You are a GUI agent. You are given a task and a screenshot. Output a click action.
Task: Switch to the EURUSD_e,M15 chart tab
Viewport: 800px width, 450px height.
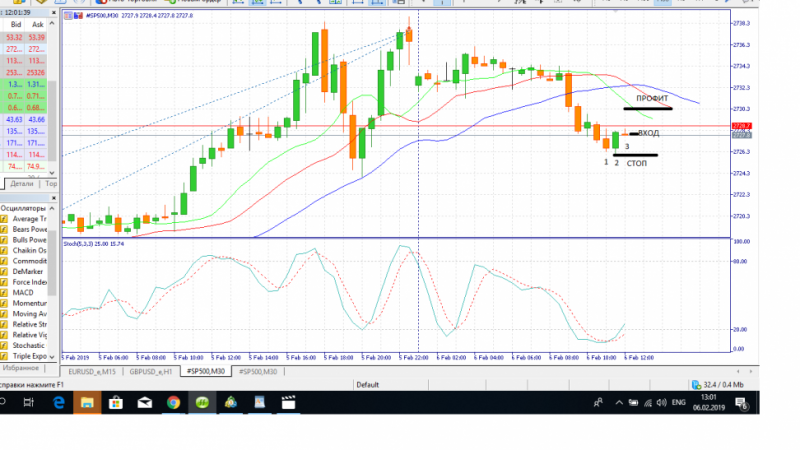coord(92,371)
